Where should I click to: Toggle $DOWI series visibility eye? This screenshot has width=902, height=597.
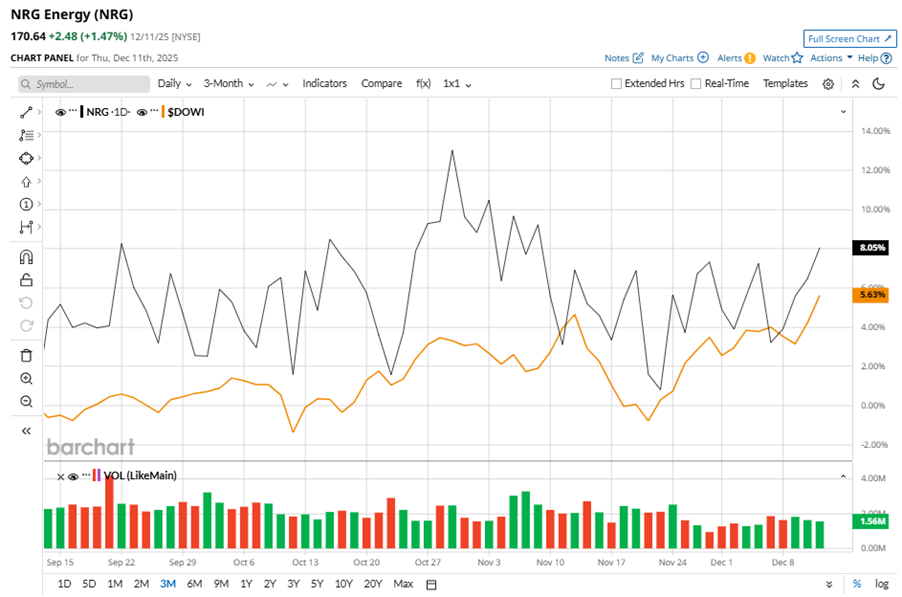pos(142,112)
